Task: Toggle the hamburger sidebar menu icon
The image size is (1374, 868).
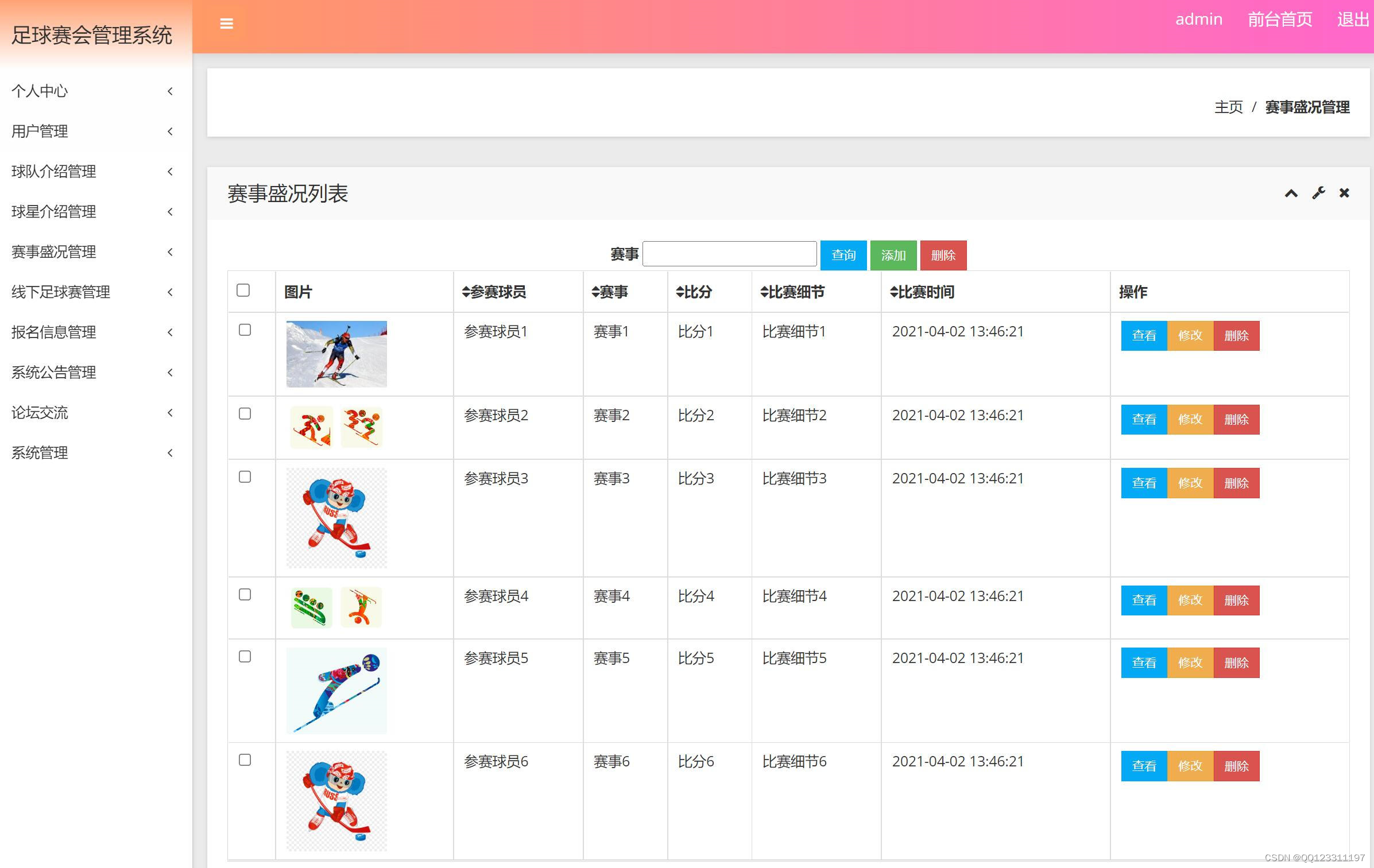Action: point(226,24)
